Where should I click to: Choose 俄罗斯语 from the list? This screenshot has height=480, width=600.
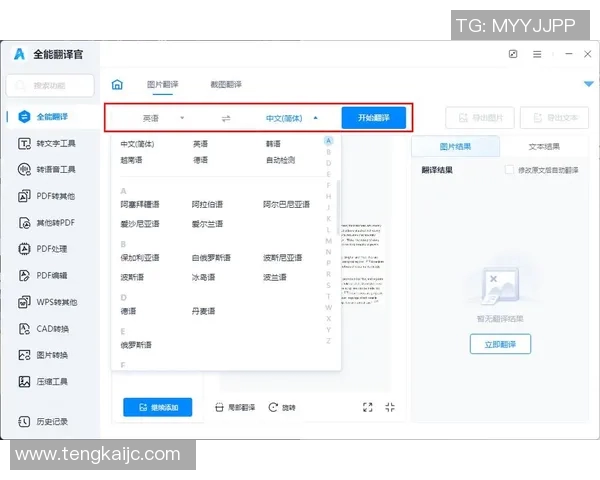click(x=136, y=345)
